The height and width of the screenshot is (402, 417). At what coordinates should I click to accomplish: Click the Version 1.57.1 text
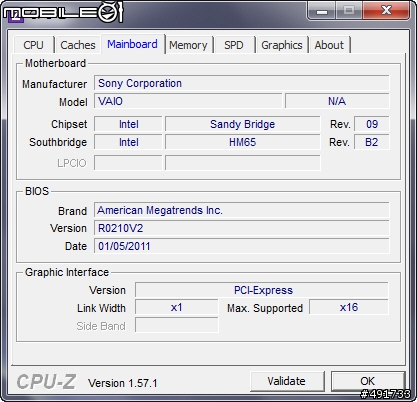coord(123,383)
